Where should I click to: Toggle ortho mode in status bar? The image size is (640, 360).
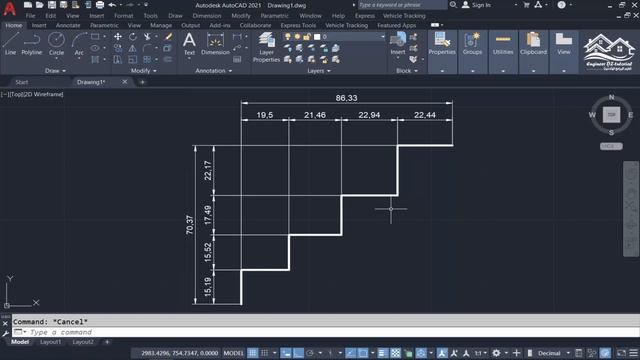(298, 353)
